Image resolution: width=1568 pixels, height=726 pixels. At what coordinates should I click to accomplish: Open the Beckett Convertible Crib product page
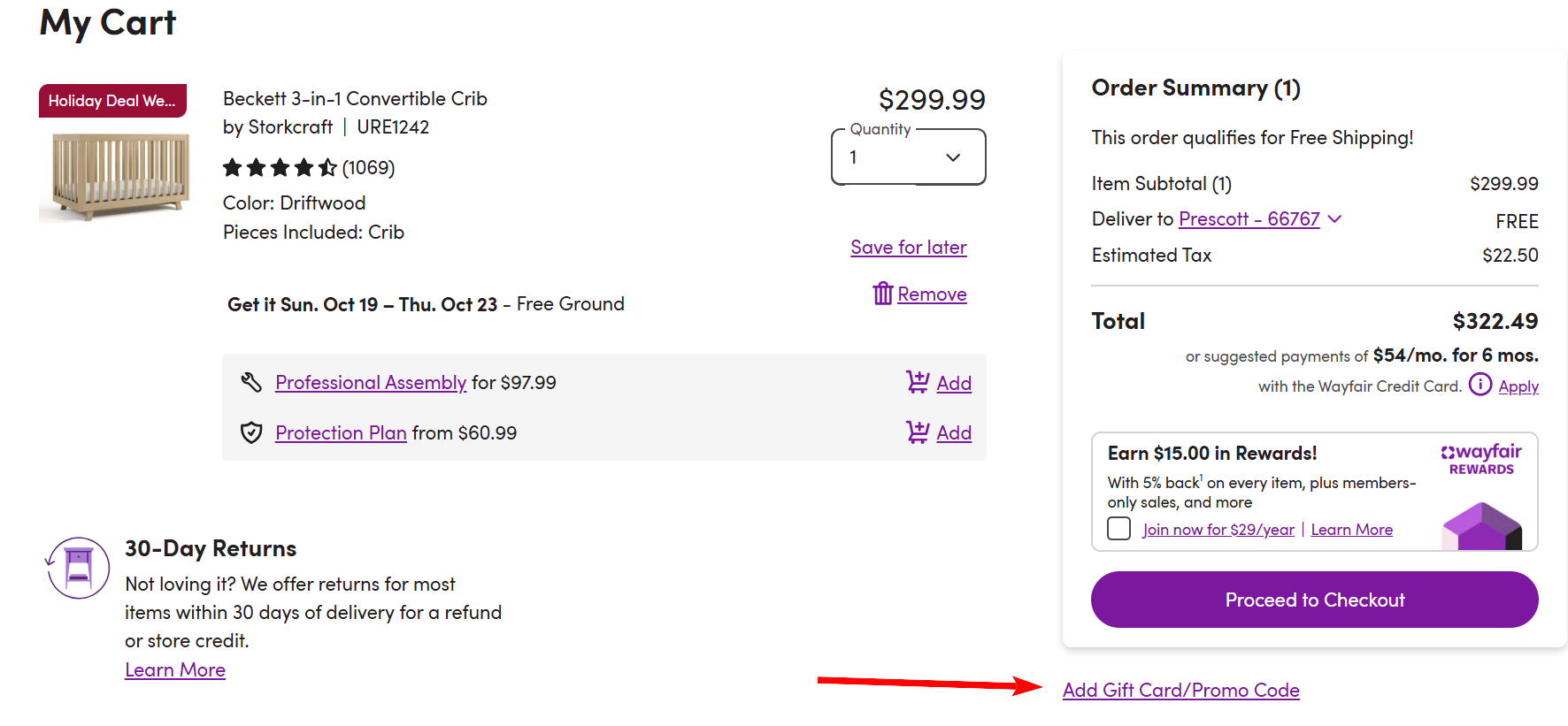[354, 98]
